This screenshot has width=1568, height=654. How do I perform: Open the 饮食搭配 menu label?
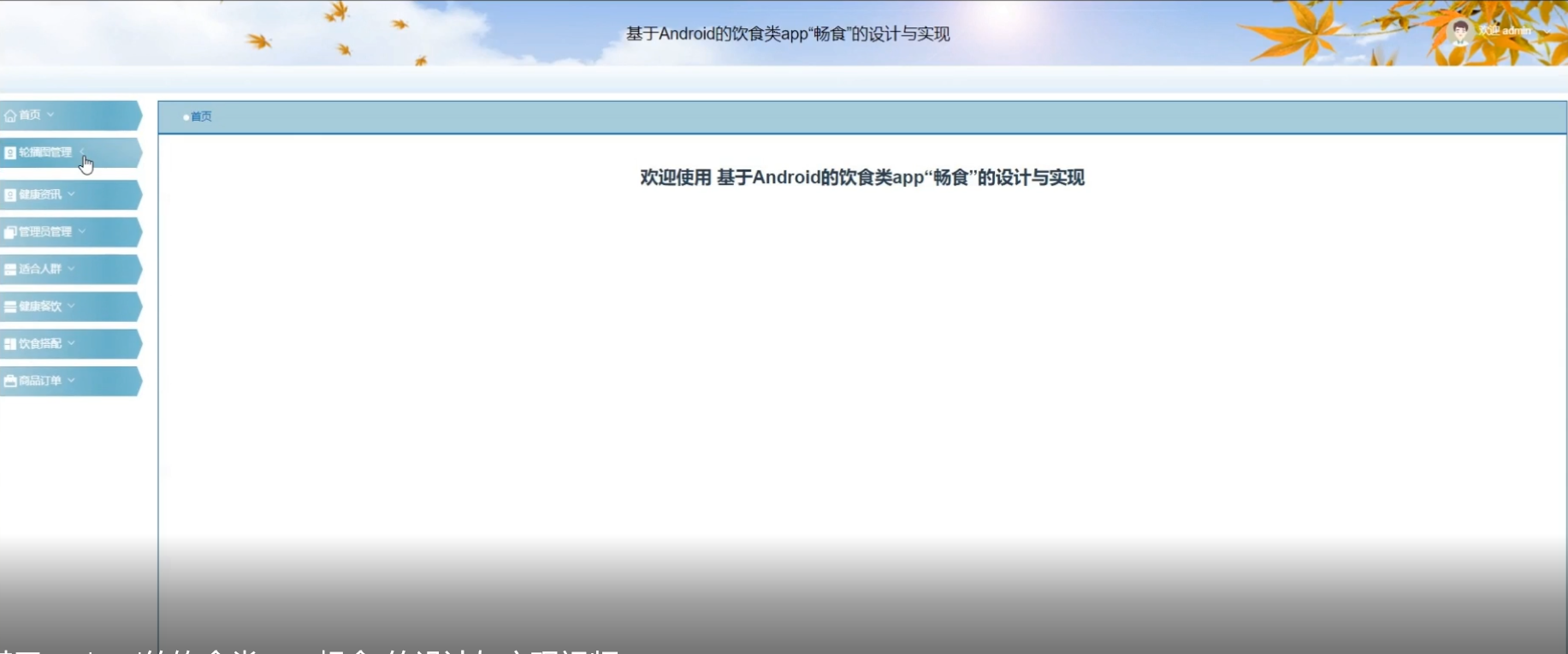point(40,344)
